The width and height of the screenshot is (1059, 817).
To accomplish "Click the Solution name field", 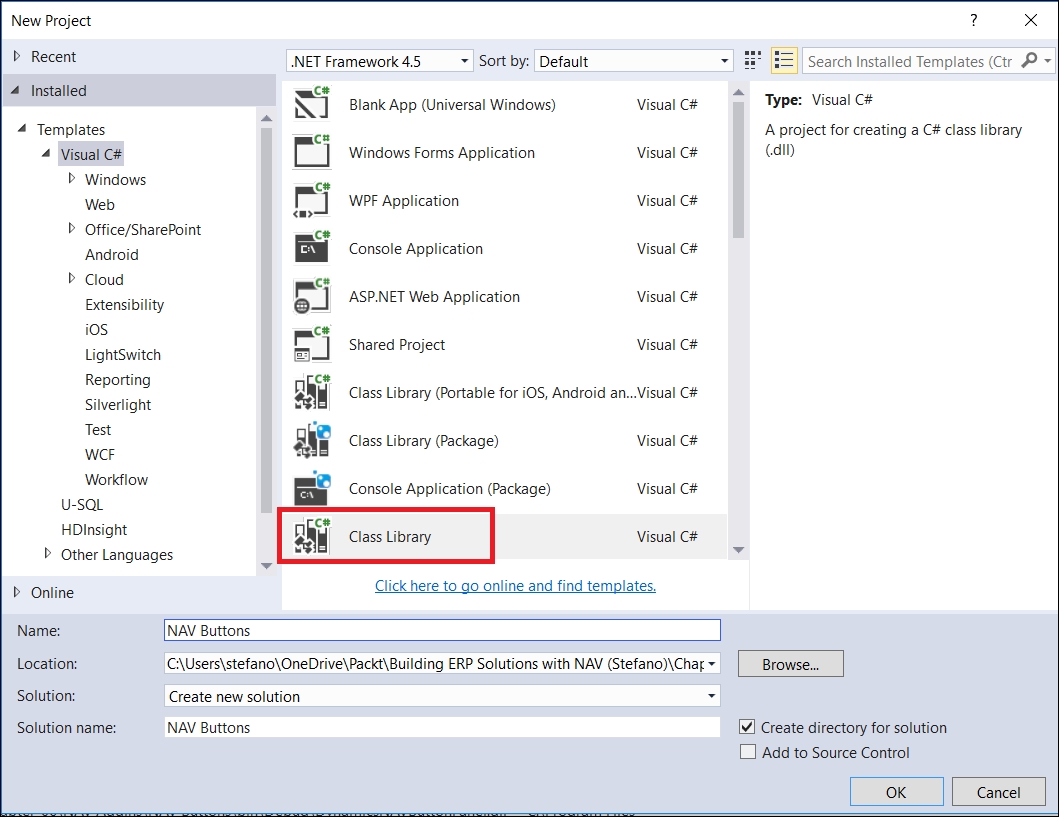I will (442, 727).
